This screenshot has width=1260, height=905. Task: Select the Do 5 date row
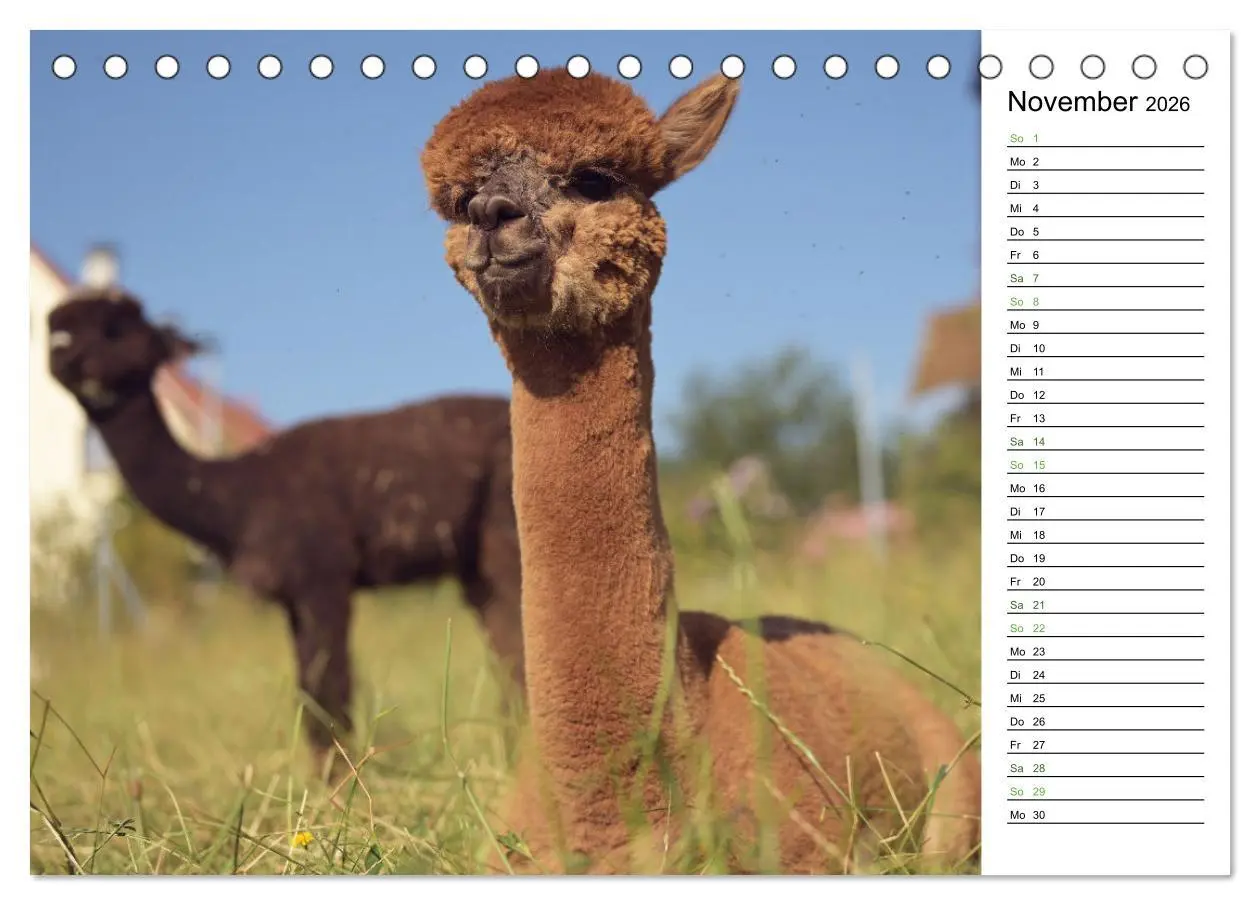[1105, 231]
